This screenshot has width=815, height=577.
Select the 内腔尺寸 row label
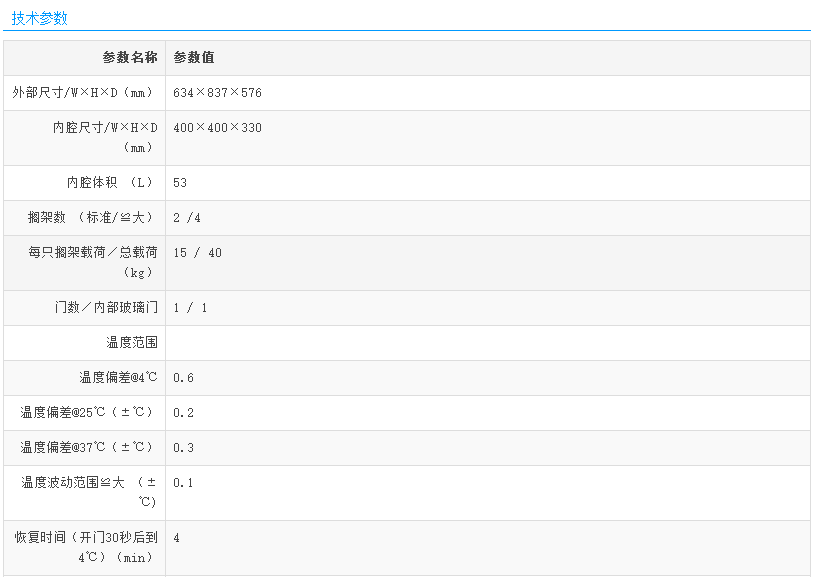pos(105,137)
